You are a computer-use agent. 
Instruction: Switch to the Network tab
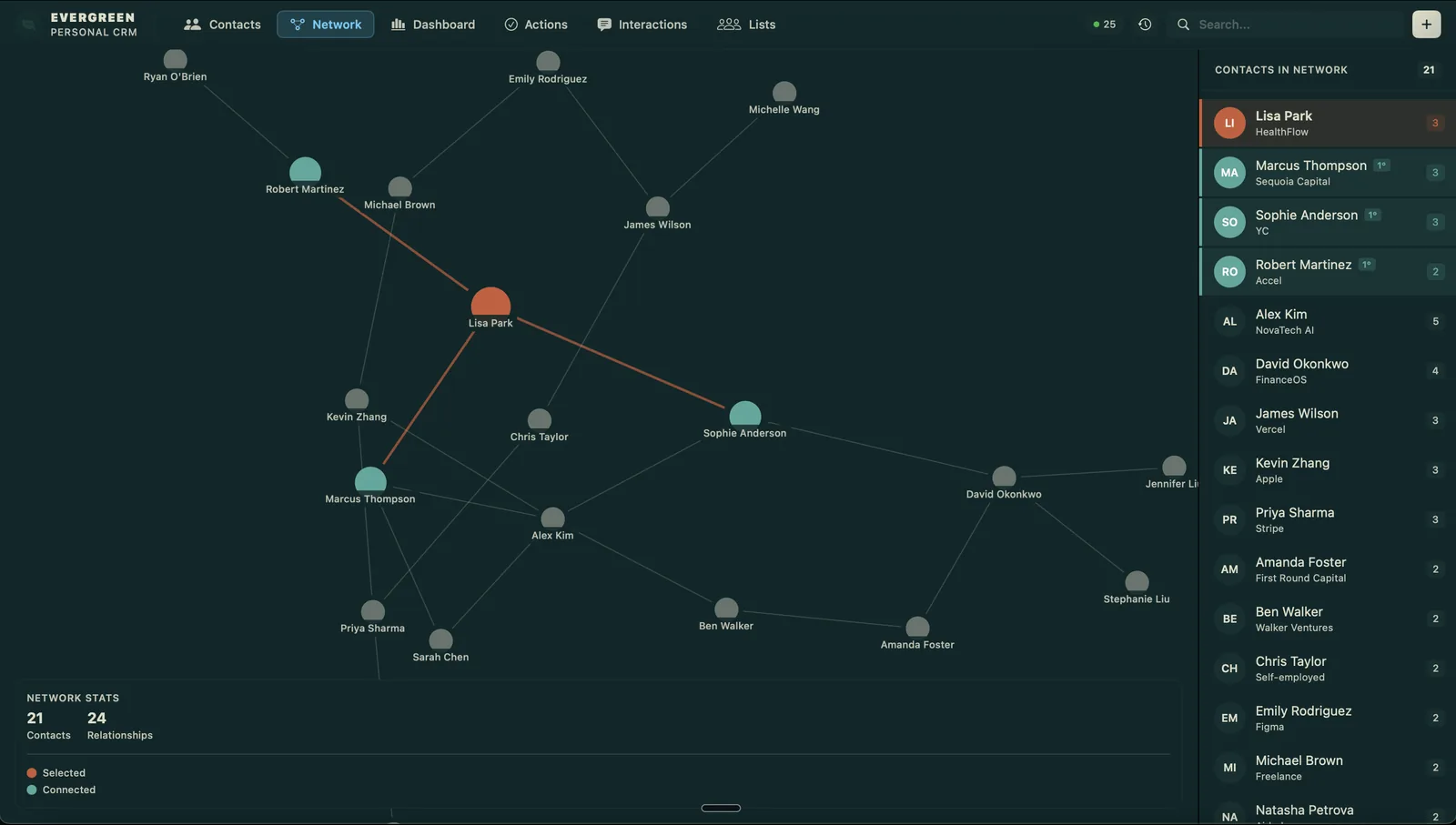pos(325,25)
